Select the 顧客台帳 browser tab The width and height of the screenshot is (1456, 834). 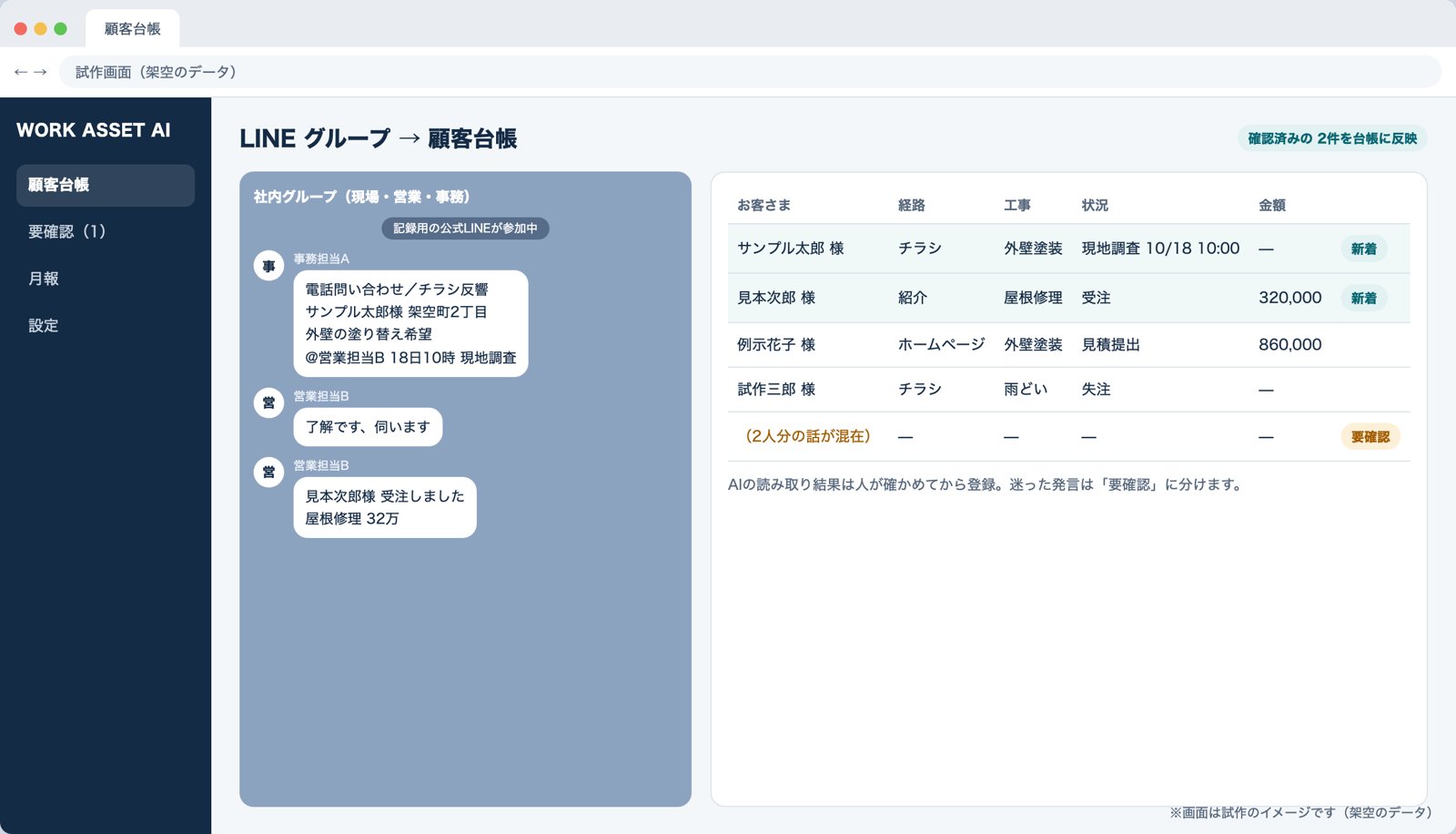click(132, 28)
